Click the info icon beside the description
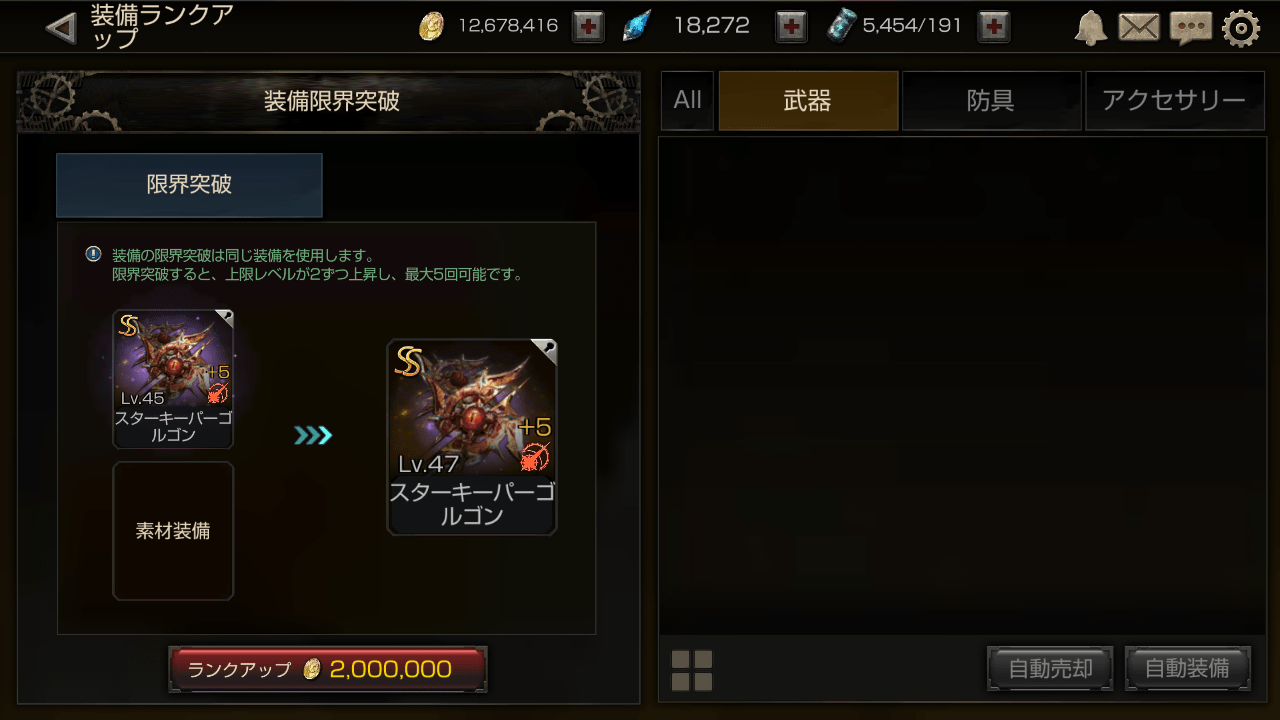 point(93,255)
